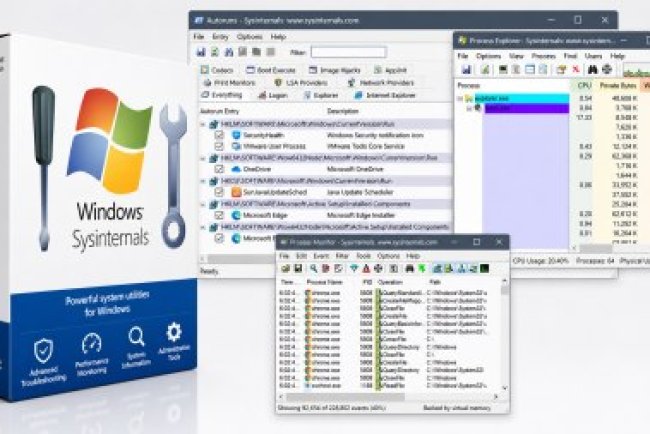Click the crosshair target icon in Process Monitor
Screen dimensions: 650x434
pos(378,269)
